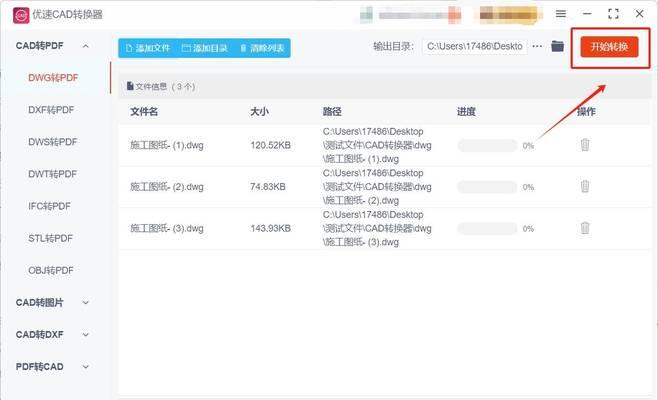Viewport: 658px width, 400px height.
Task: Close the converter window
Action: point(639,14)
